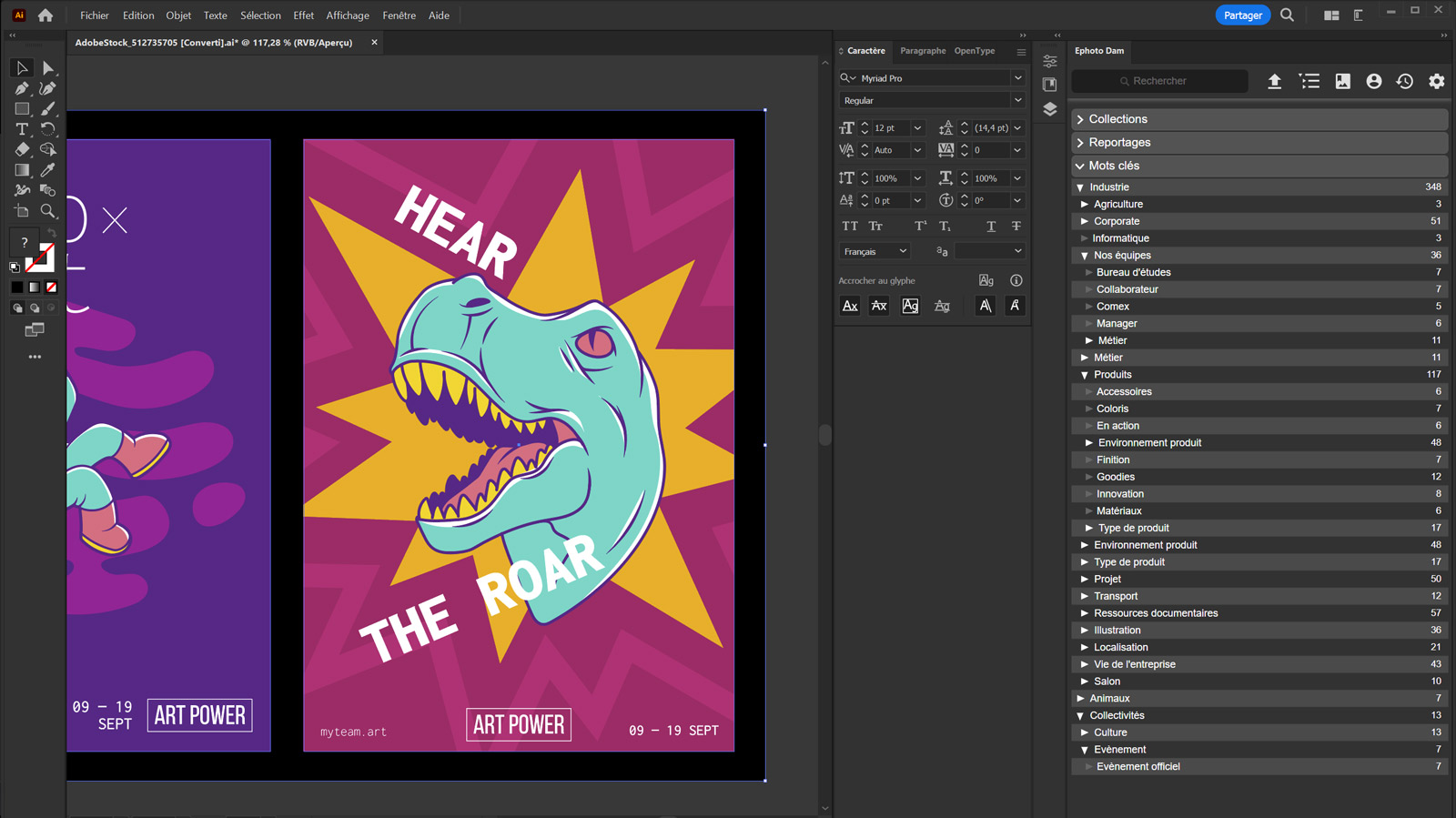1456x818 pixels.
Task: Close the AdobeStock_512735705 document tab
Action: (x=374, y=42)
